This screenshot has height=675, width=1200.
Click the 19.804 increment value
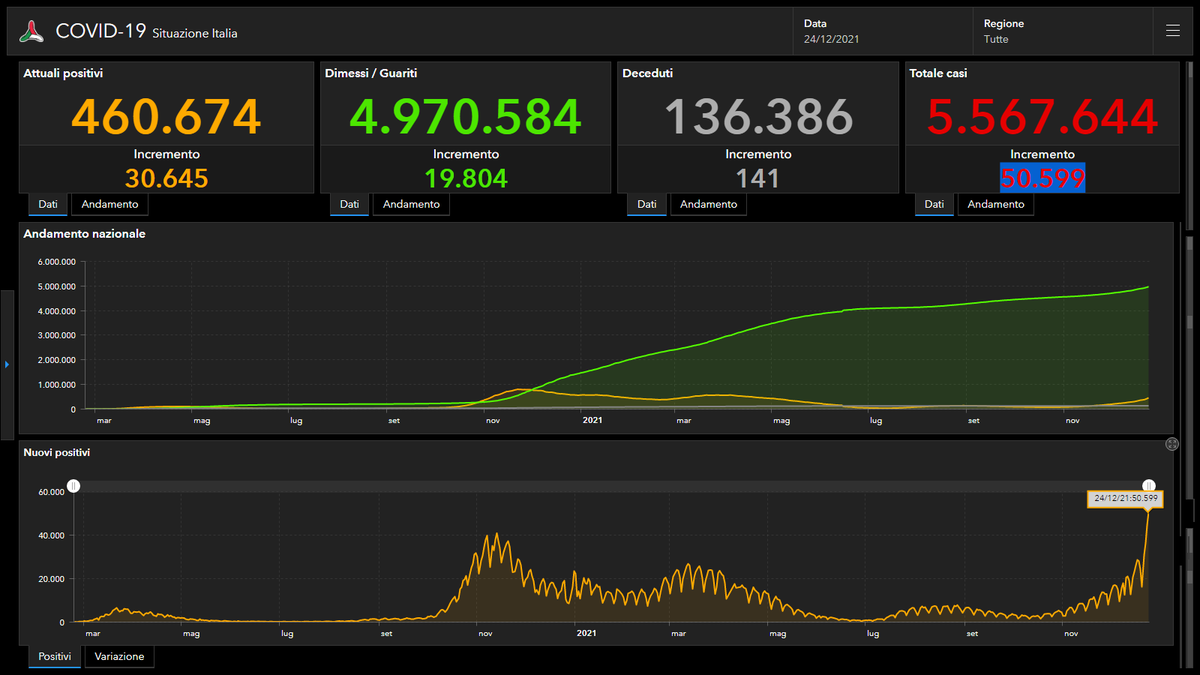click(x=465, y=178)
